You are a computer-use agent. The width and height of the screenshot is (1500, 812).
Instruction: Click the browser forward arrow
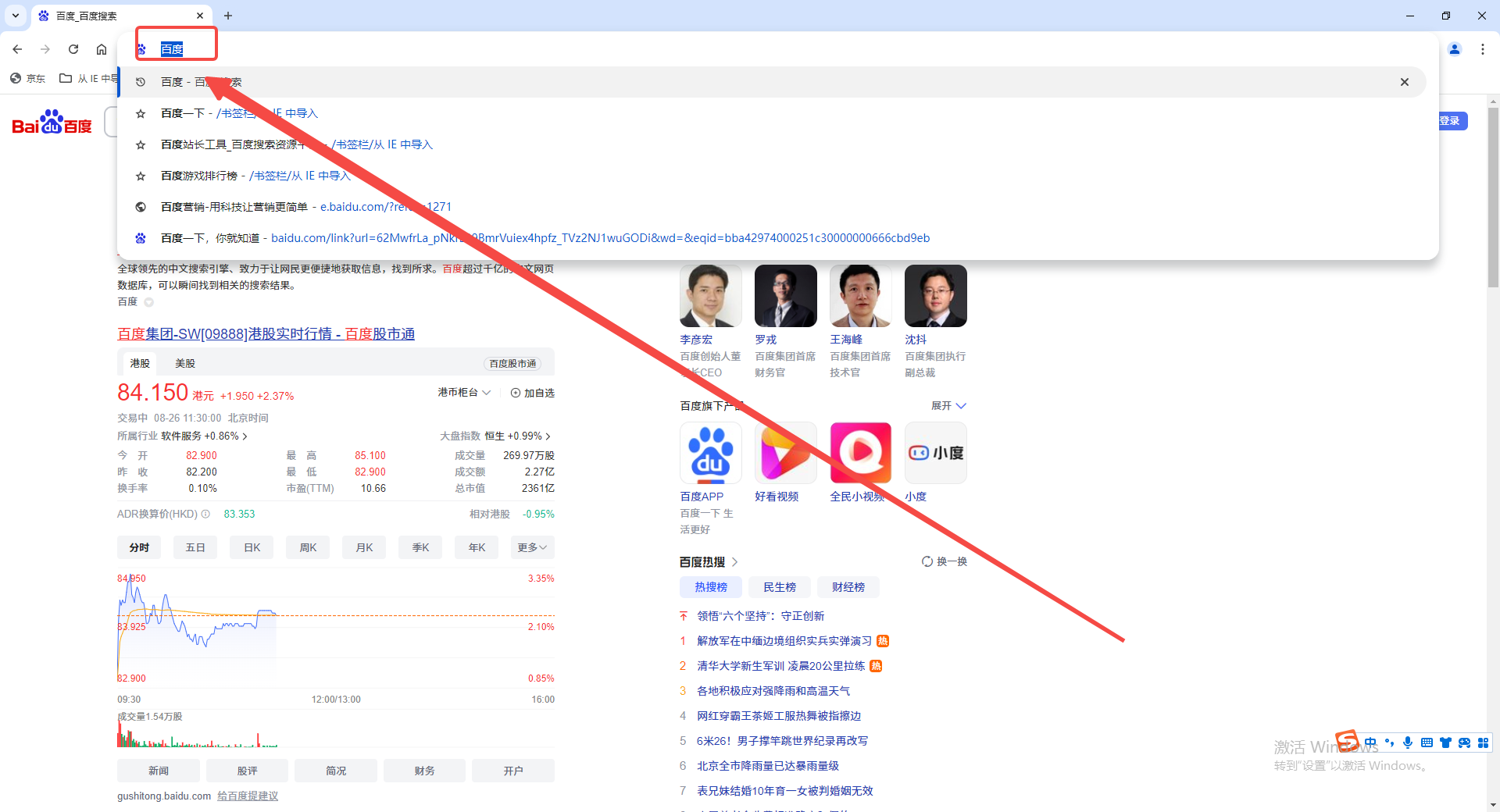45,49
